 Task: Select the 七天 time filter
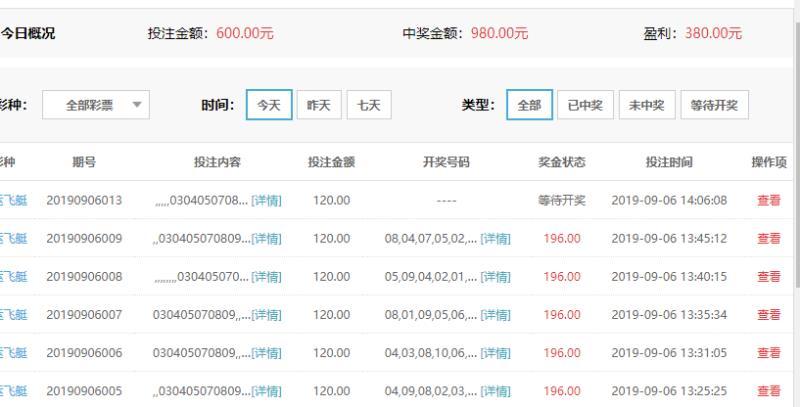click(x=369, y=105)
